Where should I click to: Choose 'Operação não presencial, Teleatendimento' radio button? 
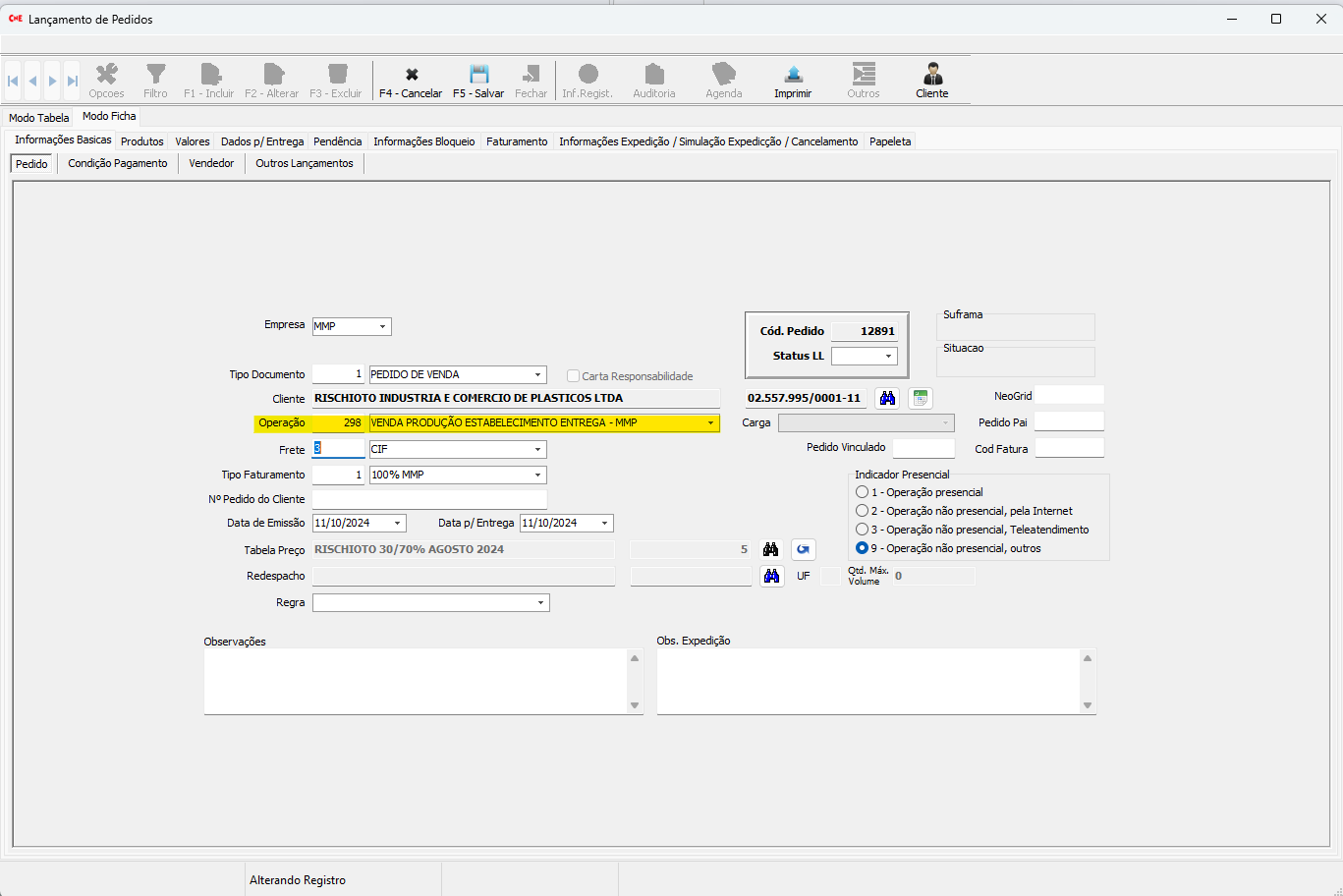(863, 530)
